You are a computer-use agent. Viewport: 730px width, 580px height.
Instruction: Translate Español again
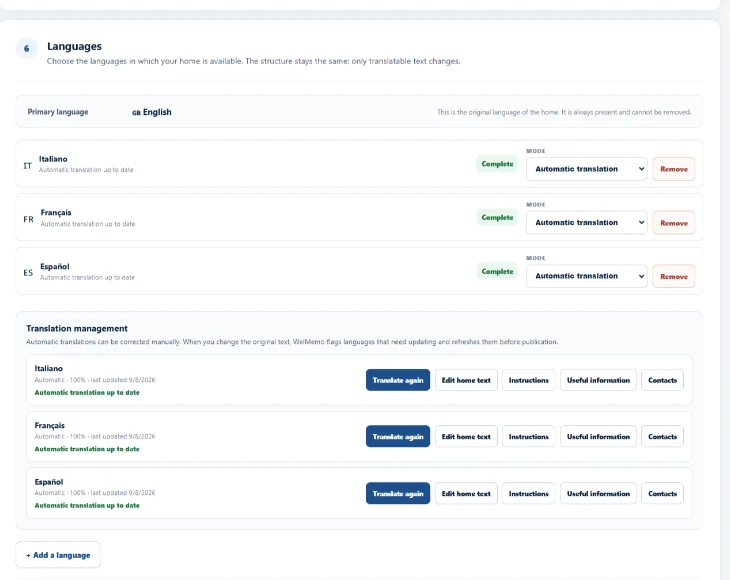point(398,493)
